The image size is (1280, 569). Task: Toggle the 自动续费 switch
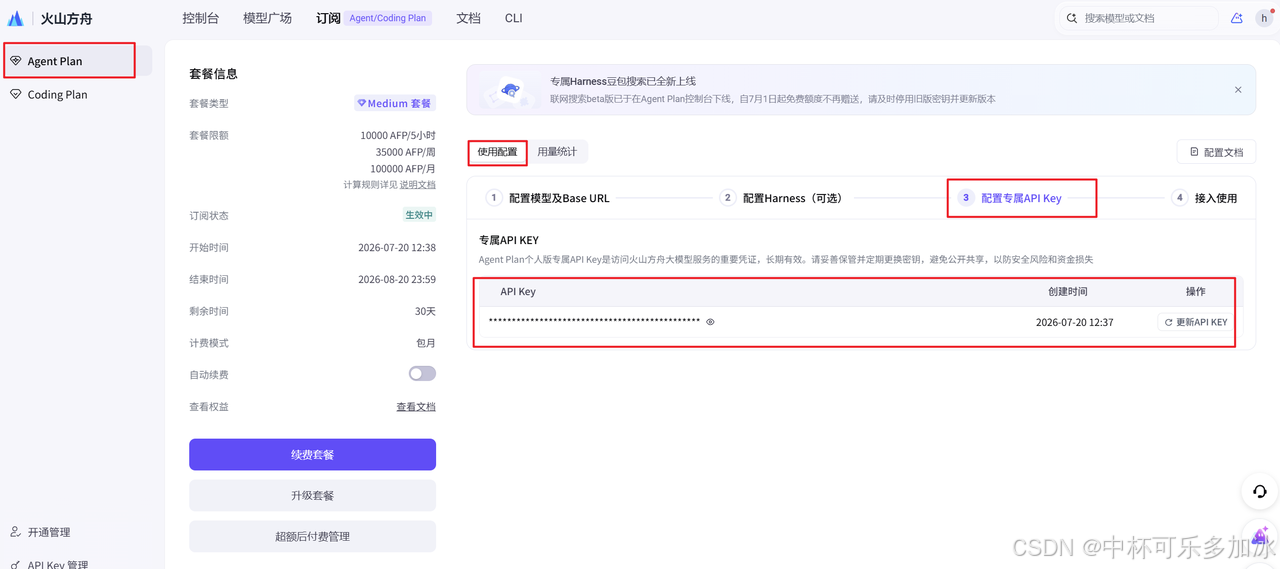422,374
